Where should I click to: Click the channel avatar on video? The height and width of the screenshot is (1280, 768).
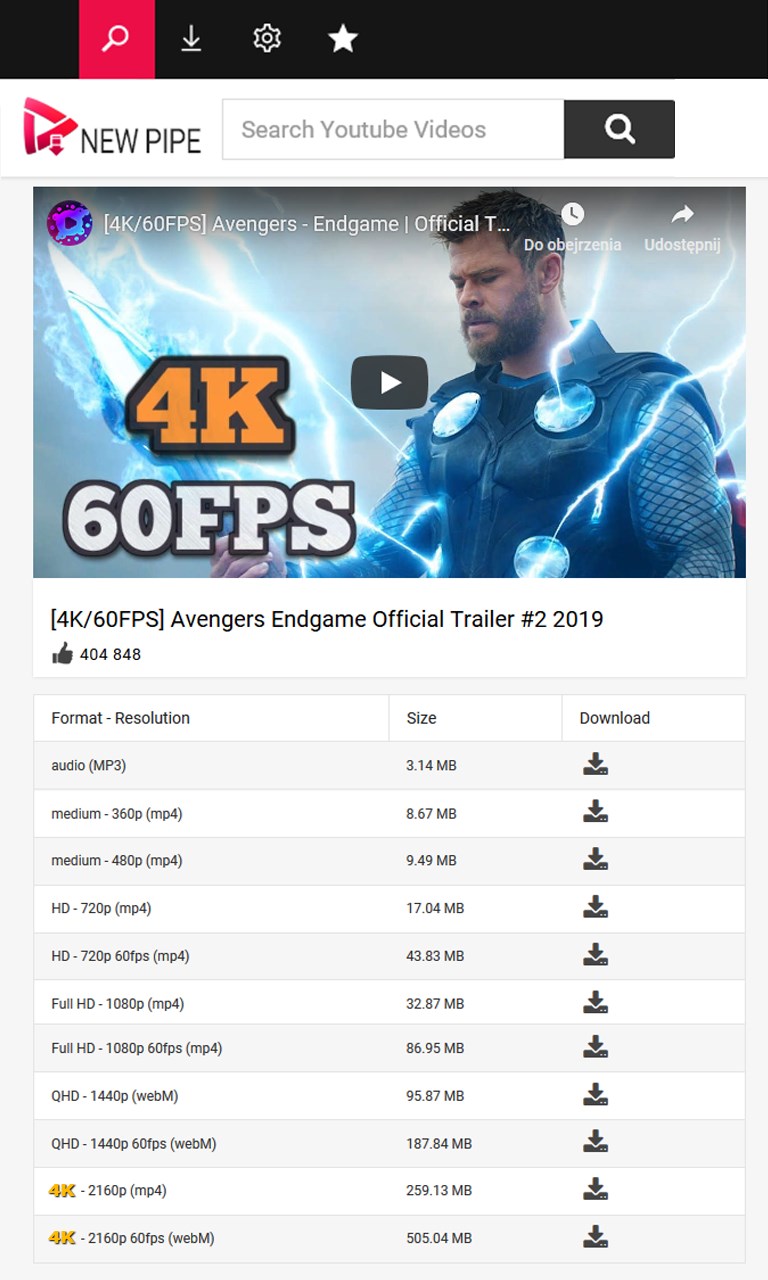point(70,223)
